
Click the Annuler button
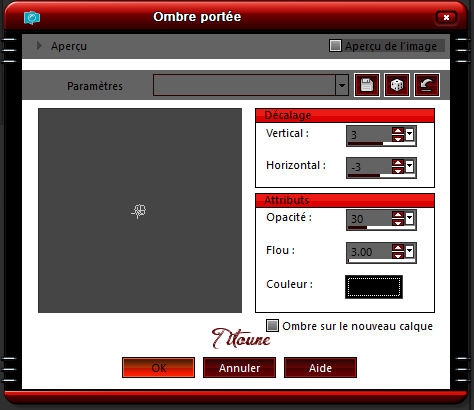pos(239,368)
